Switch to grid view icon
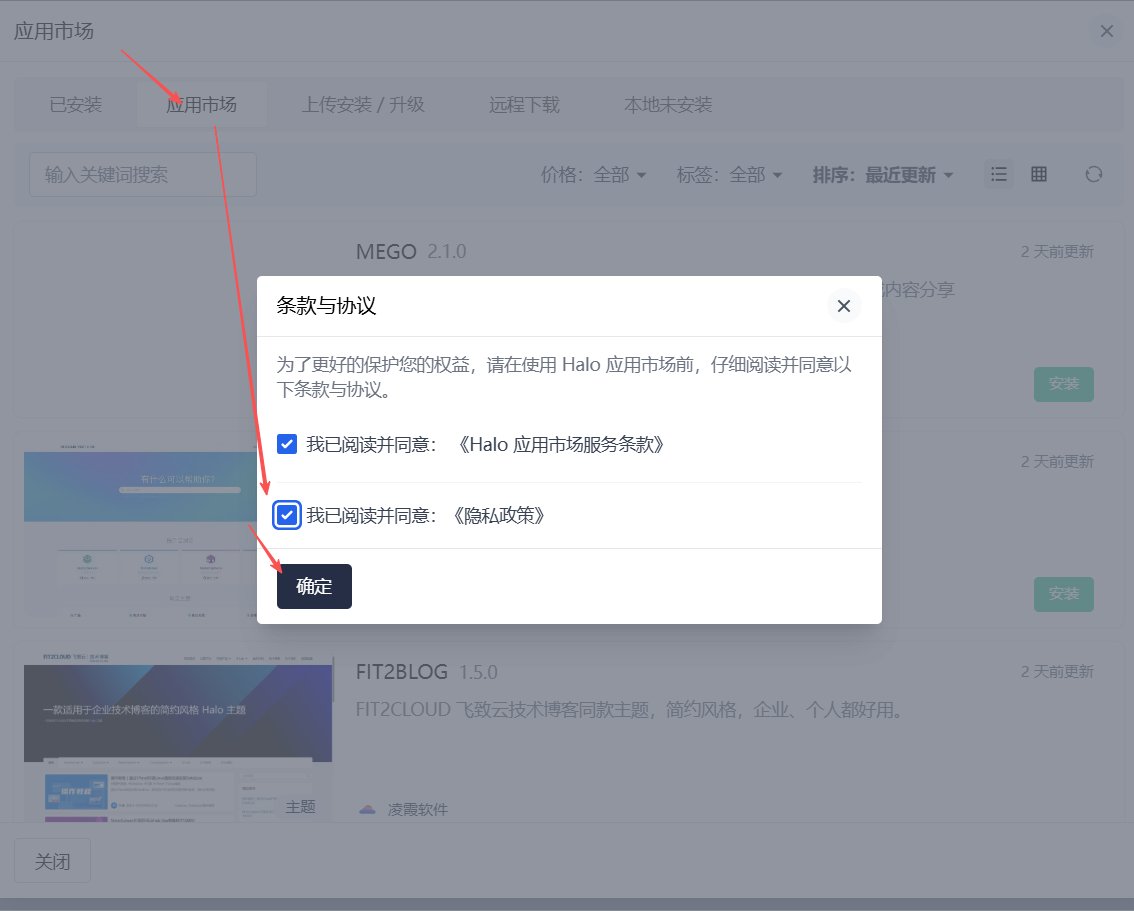 pos(1039,174)
